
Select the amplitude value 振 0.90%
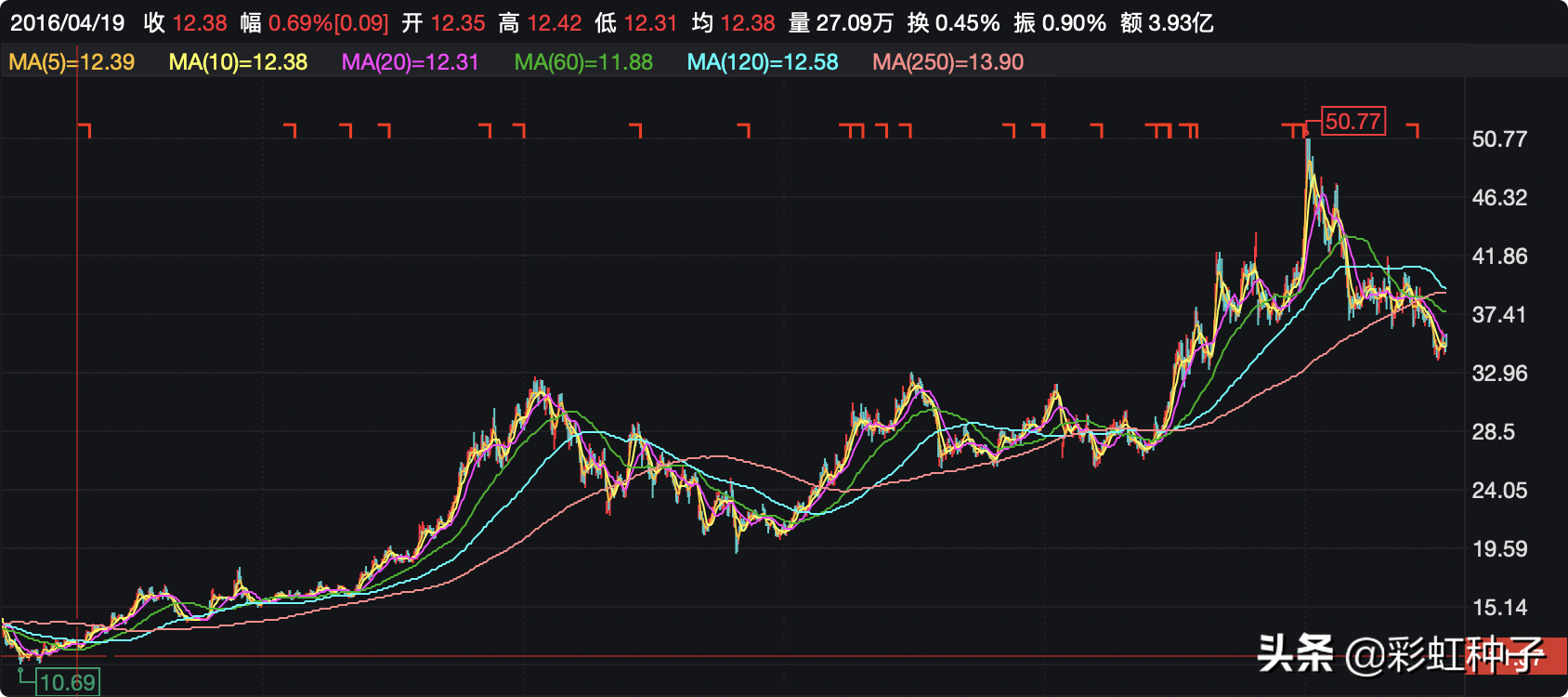[x=1060, y=23]
